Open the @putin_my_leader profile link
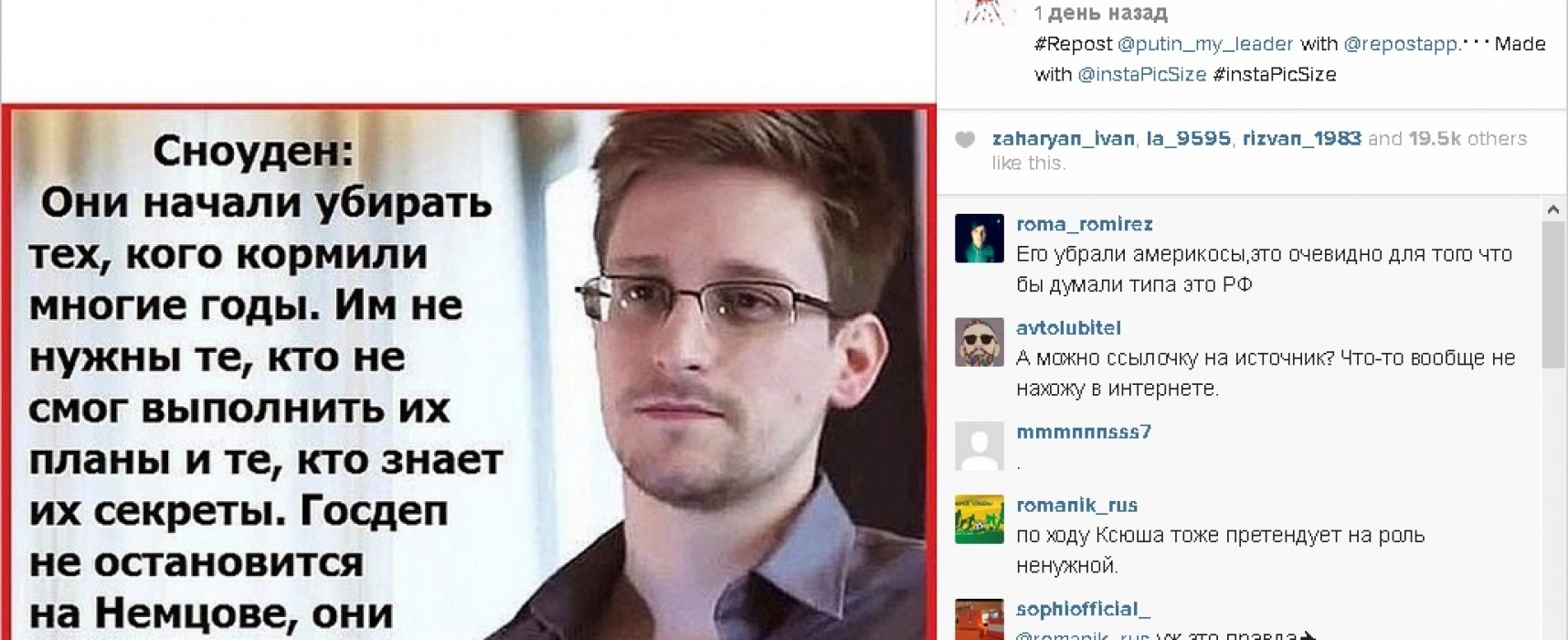 [1205, 44]
